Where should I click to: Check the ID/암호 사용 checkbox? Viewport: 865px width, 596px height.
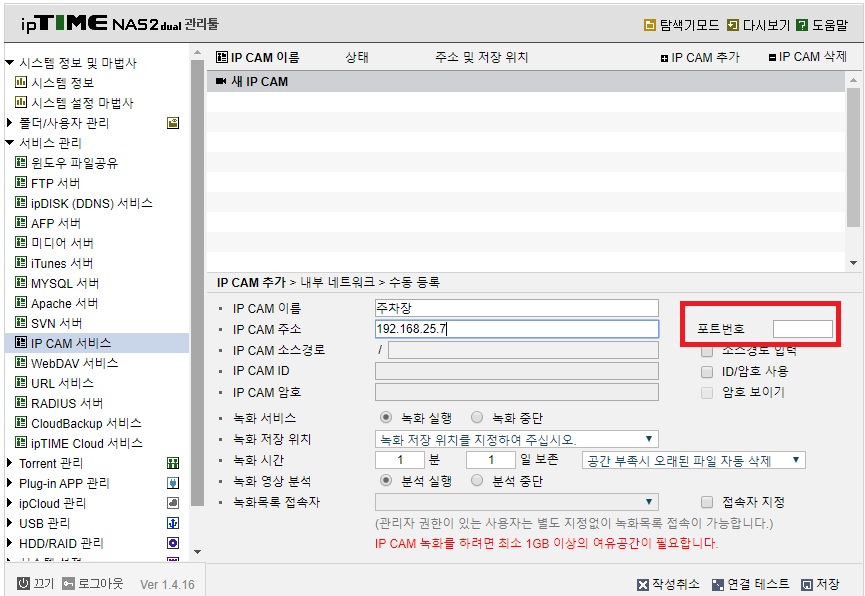click(x=707, y=371)
